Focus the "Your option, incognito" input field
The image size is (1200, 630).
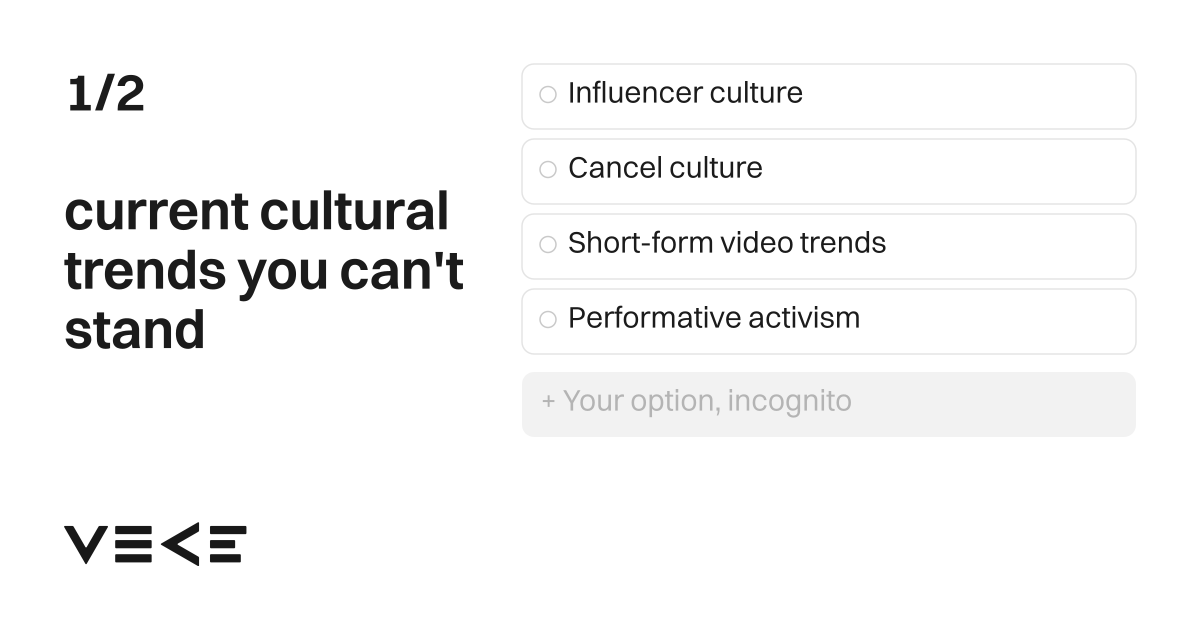point(829,404)
